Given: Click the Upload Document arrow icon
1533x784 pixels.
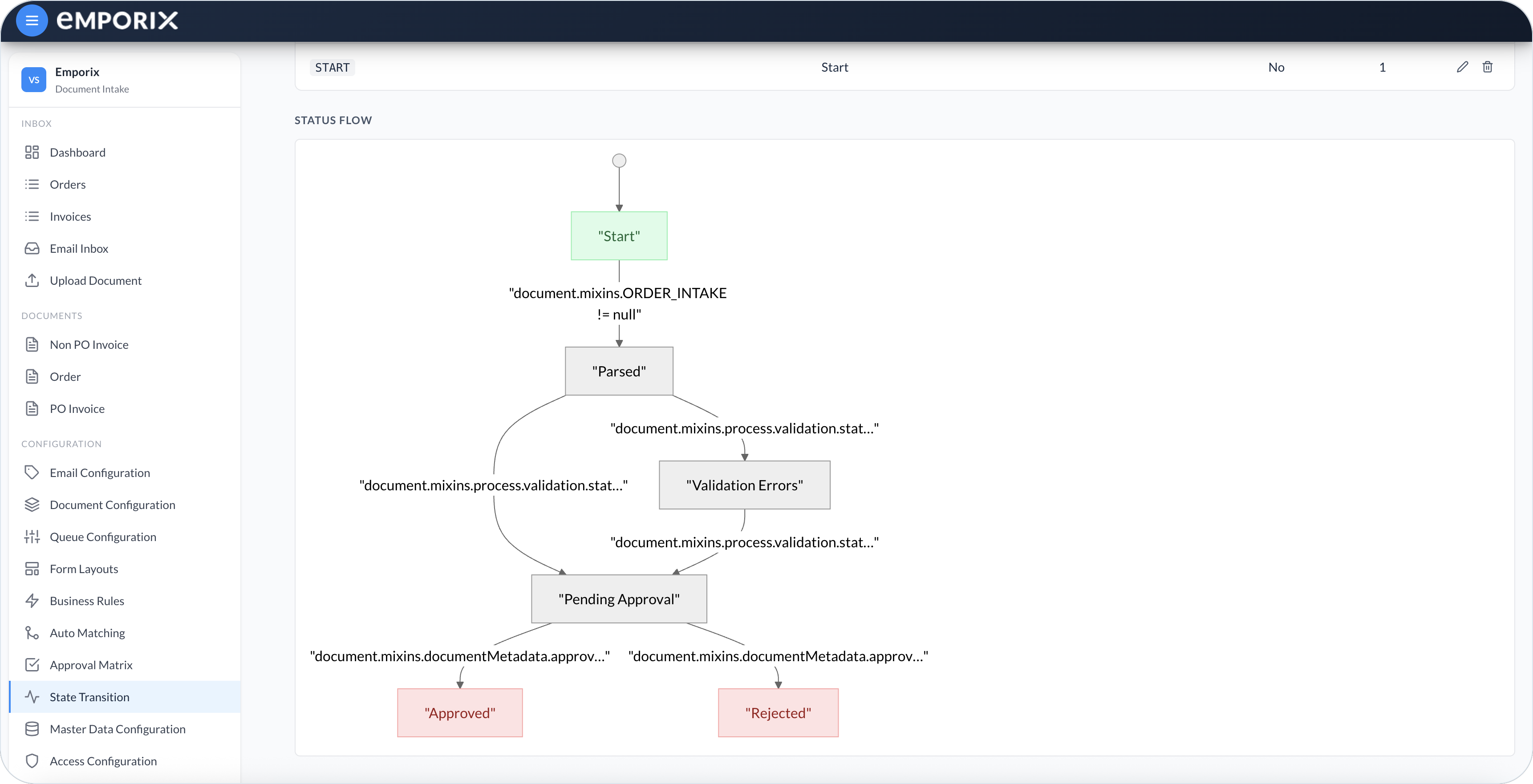Looking at the screenshot, I should pyautogui.click(x=32, y=280).
